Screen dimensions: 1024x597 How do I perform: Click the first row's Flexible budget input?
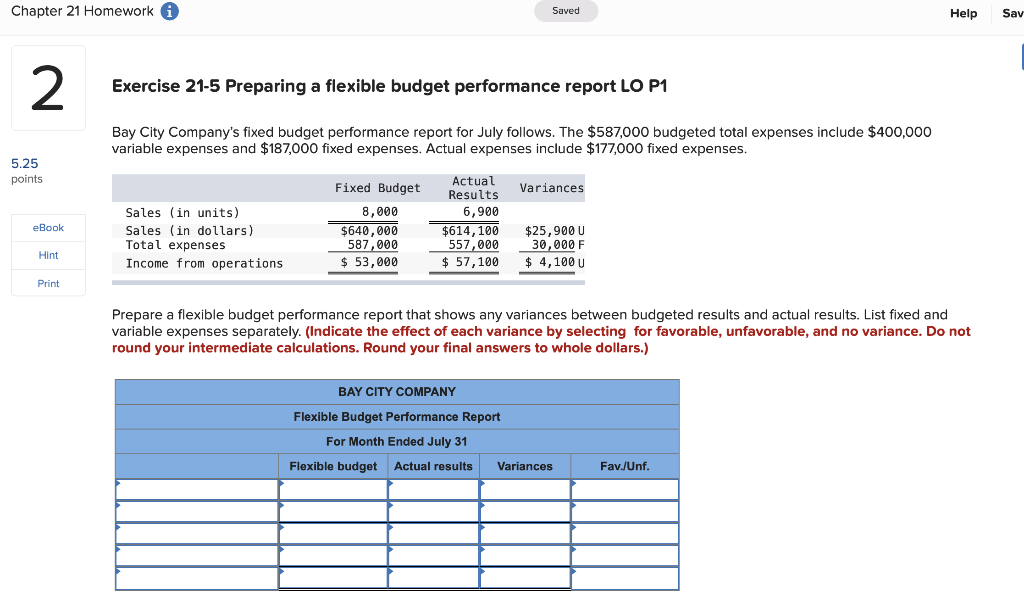(x=333, y=489)
